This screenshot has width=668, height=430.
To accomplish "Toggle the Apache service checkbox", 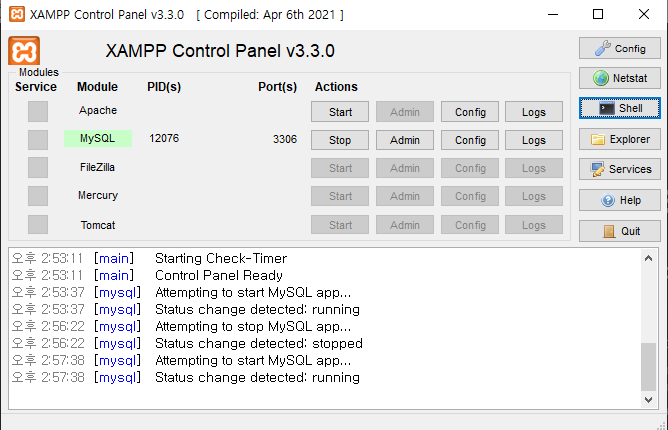I will pos(38,111).
